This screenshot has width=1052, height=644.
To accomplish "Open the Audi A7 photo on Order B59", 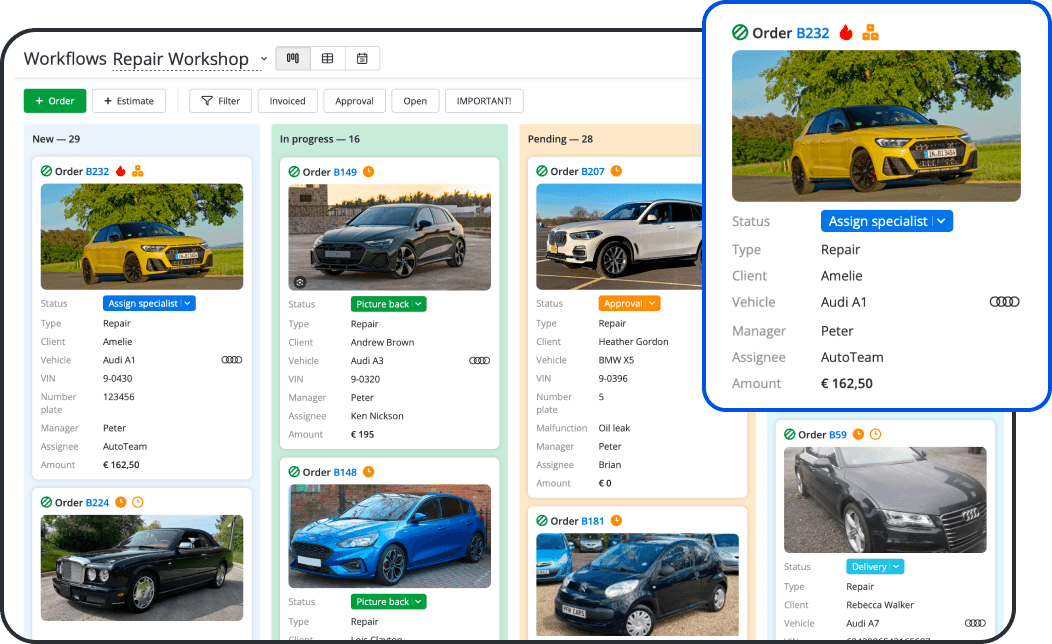I will point(885,500).
